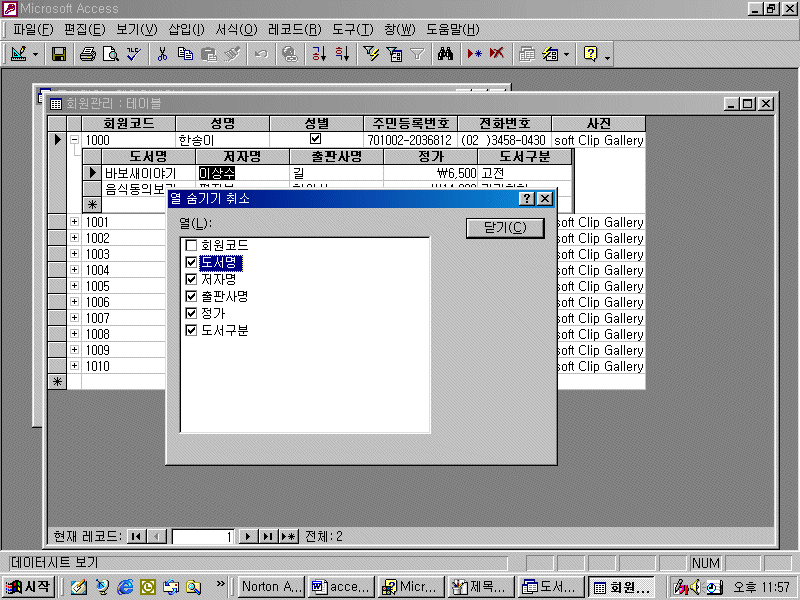This screenshot has height=600, width=800.
Task: Click the current record number field
Action: [203, 537]
